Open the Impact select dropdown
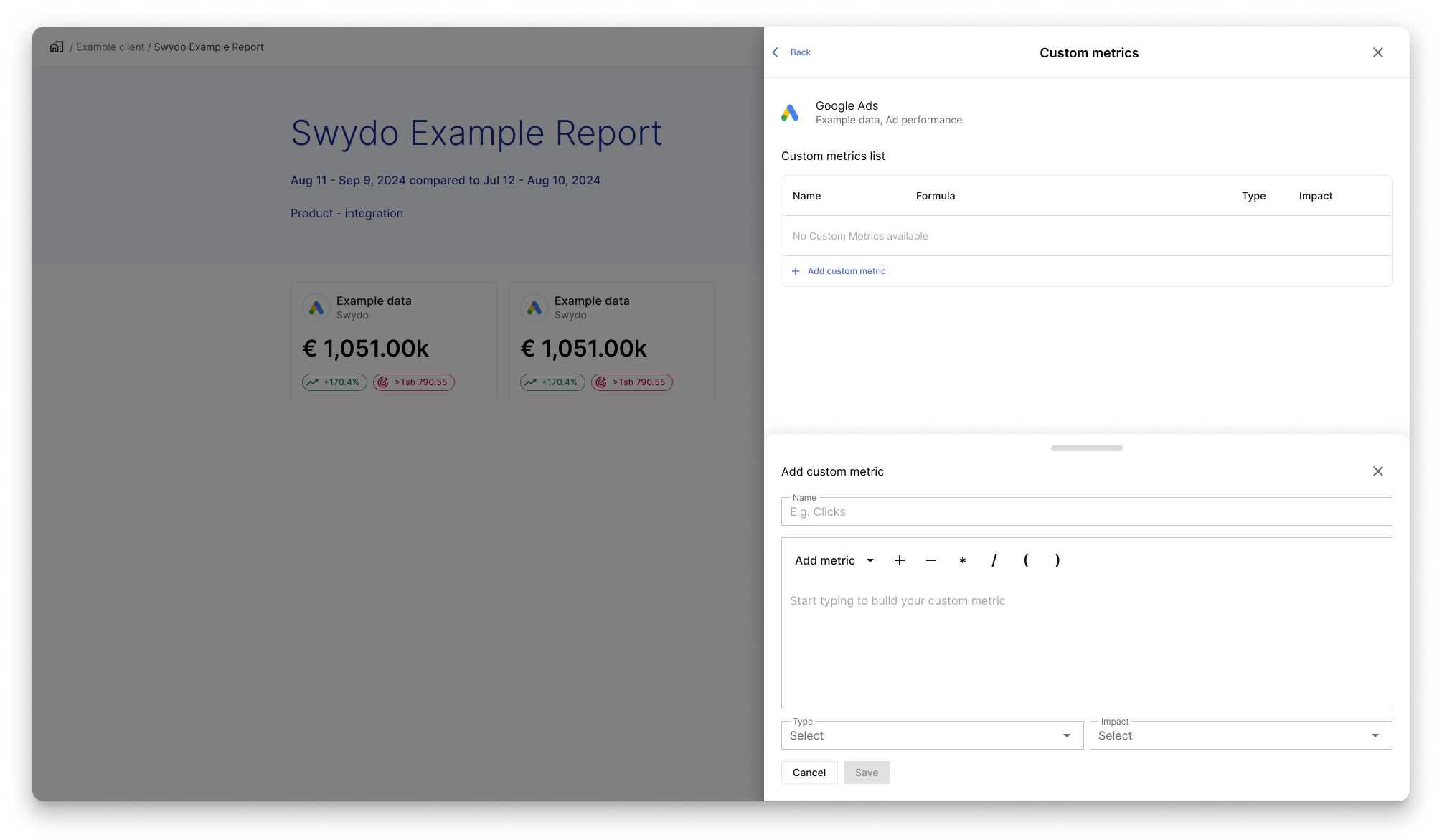This screenshot has height=840, width=1442. (x=1240, y=735)
